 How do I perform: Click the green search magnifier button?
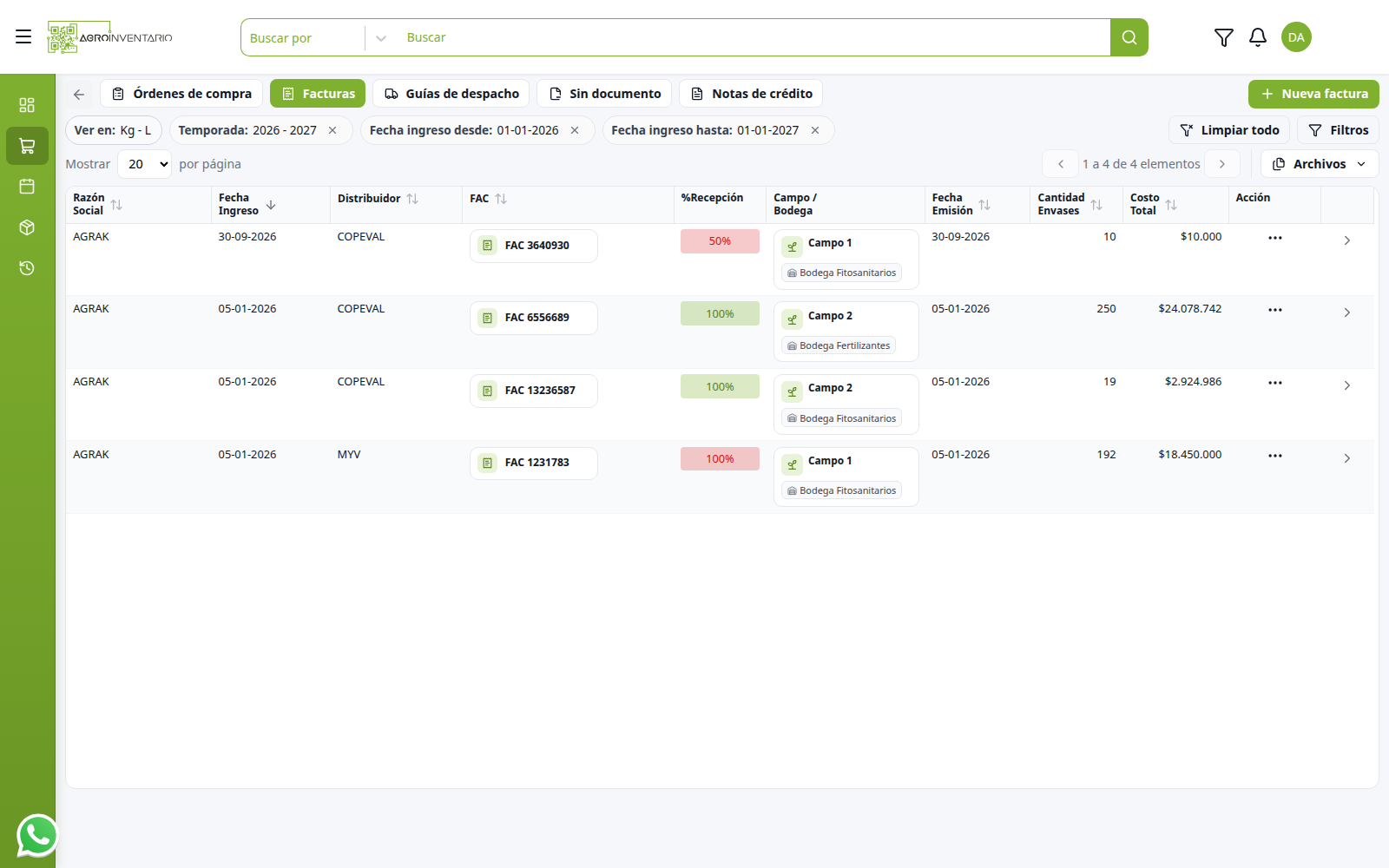[1129, 37]
